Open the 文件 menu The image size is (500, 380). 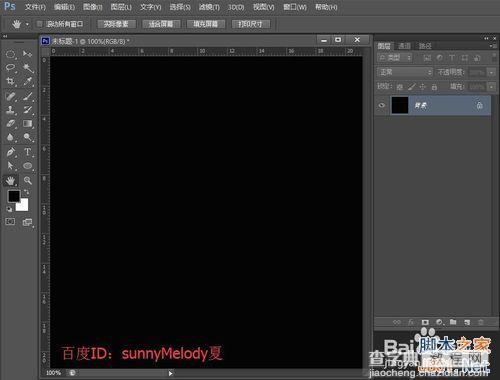tap(35, 7)
